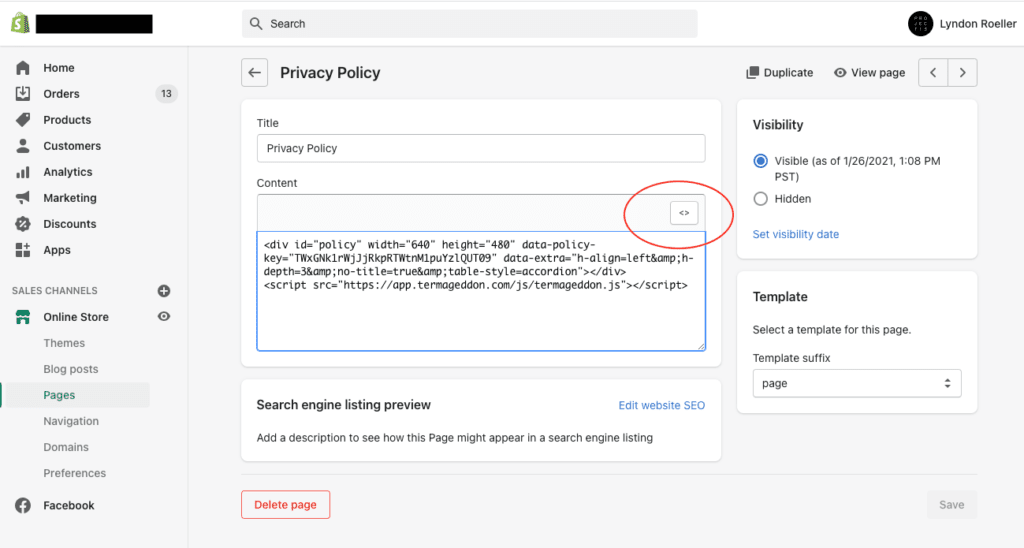Click the Online Store storefront icon
This screenshot has height=548, width=1024.
pos(23,317)
